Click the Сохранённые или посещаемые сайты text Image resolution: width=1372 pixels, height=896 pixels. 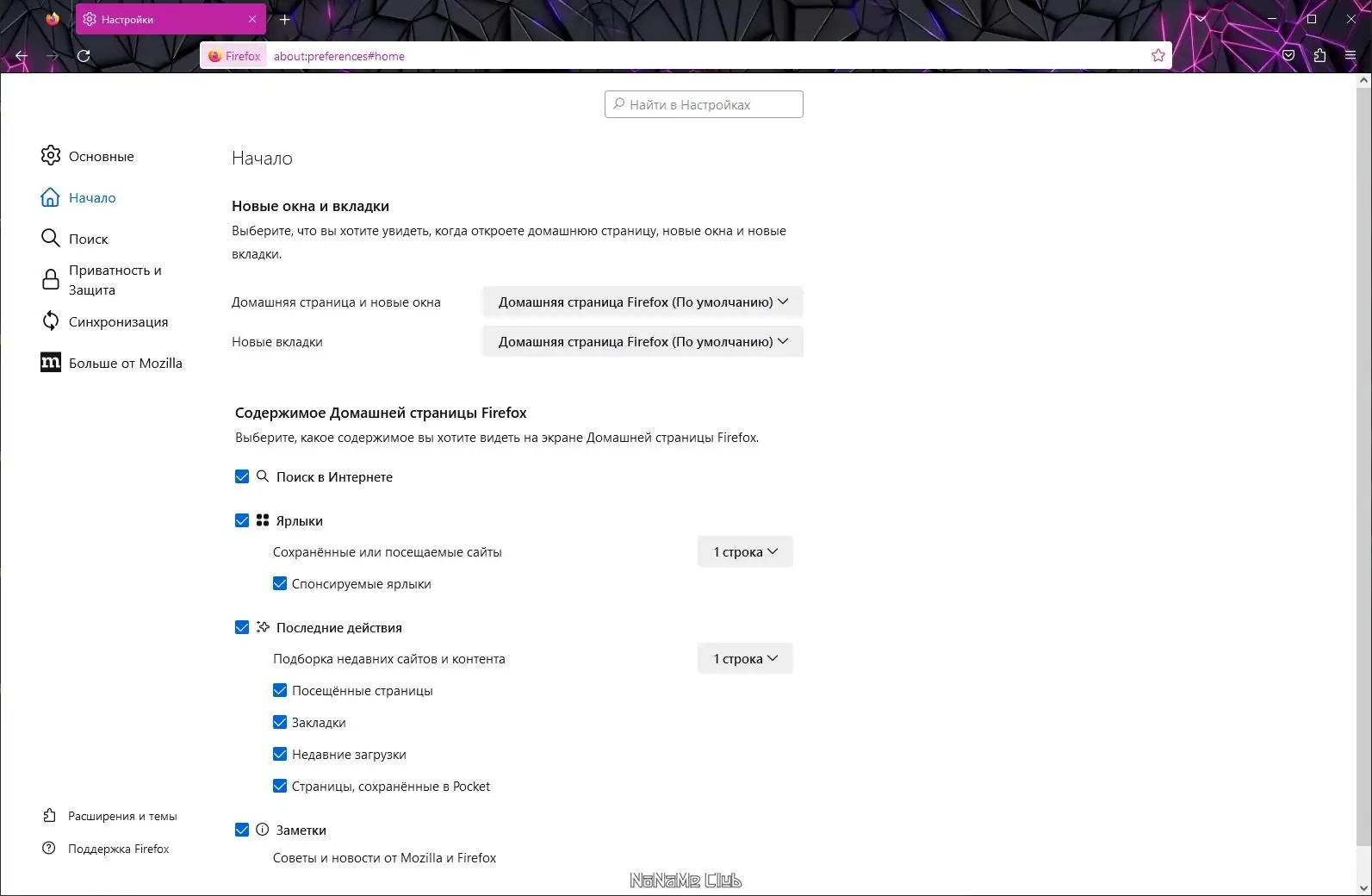387,552
